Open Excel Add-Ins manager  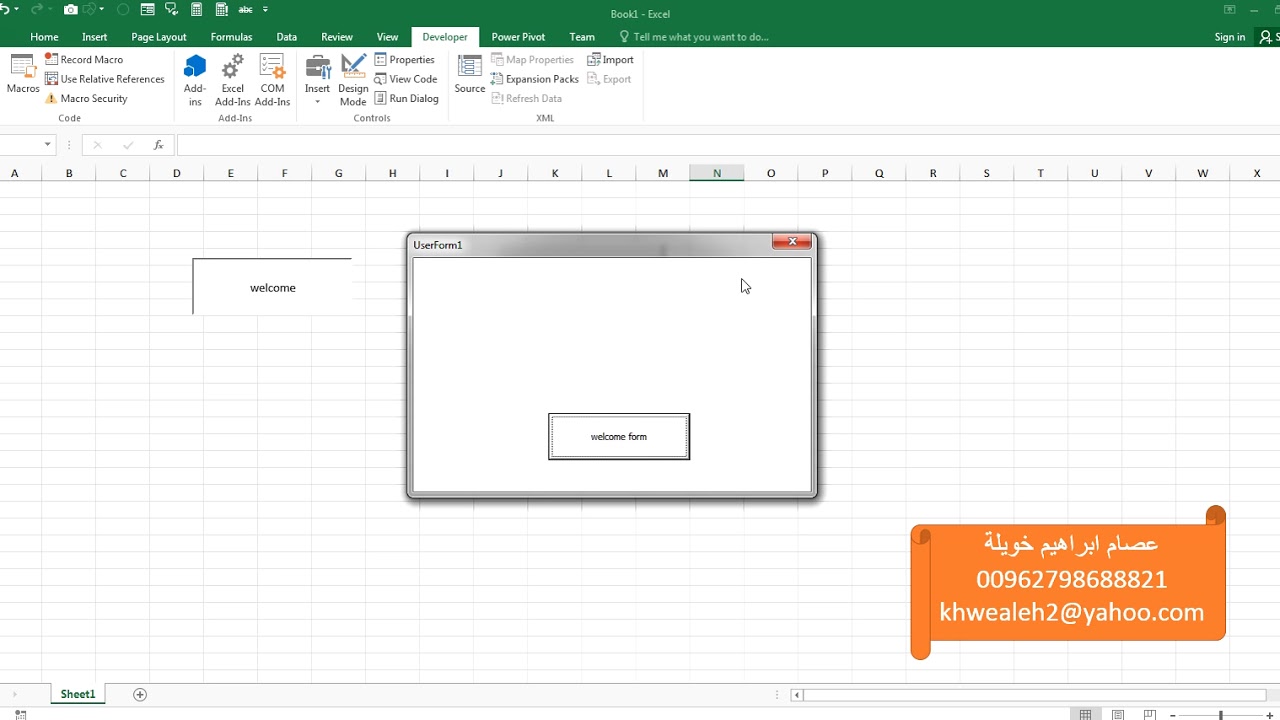[233, 80]
